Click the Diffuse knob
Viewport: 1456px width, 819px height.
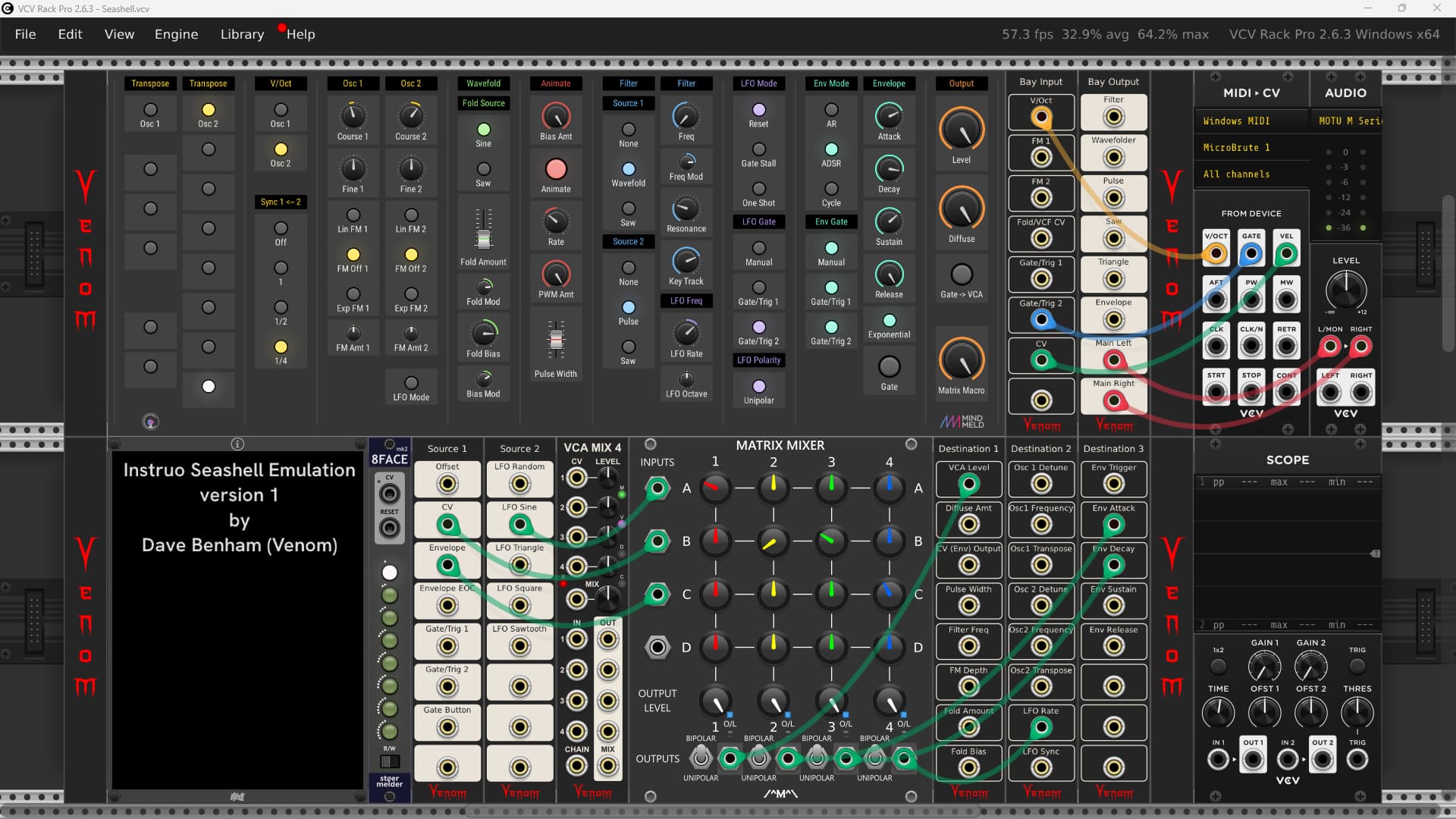[962, 209]
